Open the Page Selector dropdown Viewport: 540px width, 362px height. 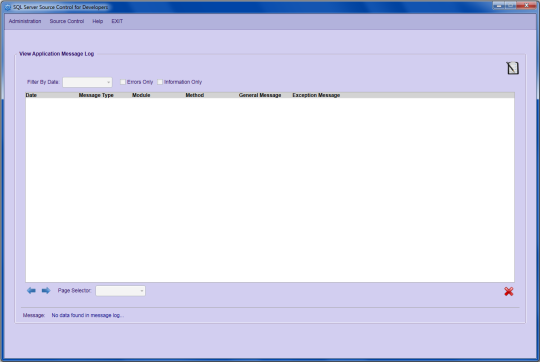pyautogui.click(x=121, y=291)
